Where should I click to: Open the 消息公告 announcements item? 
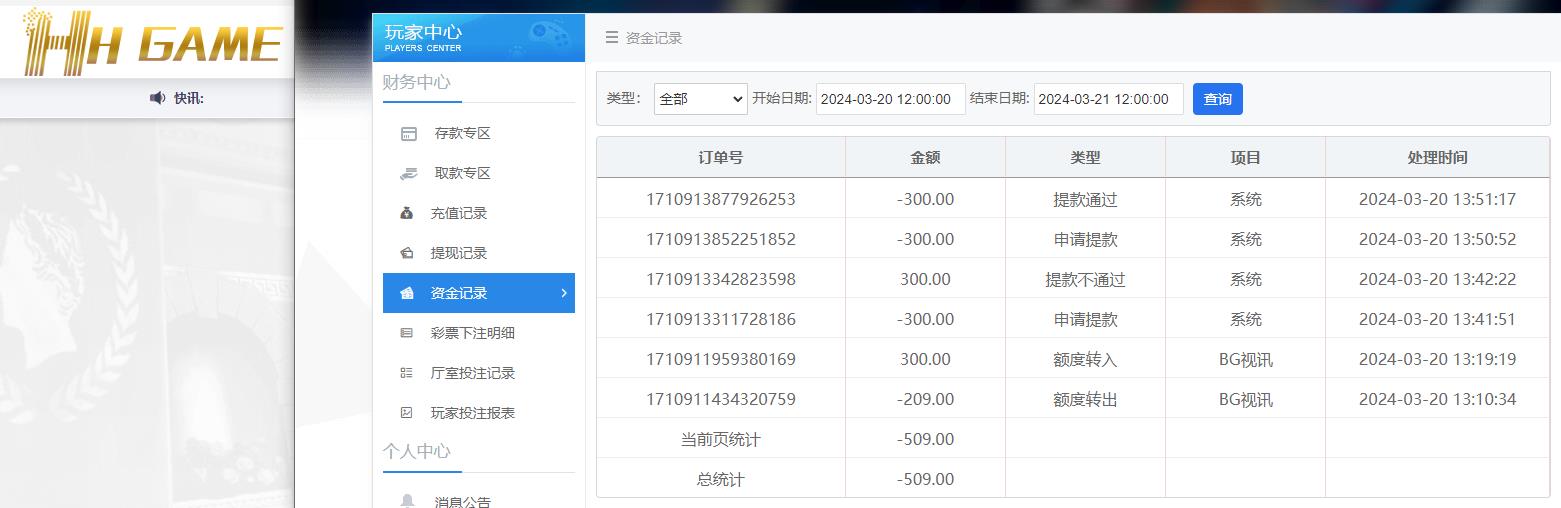click(x=462, y=501)
